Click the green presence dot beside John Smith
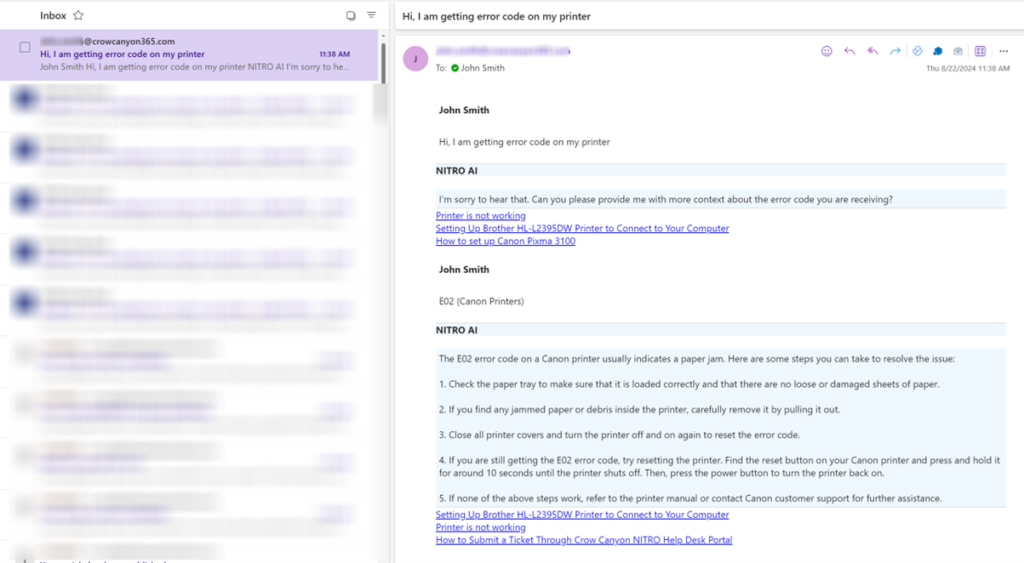 (x=455, y=68)
